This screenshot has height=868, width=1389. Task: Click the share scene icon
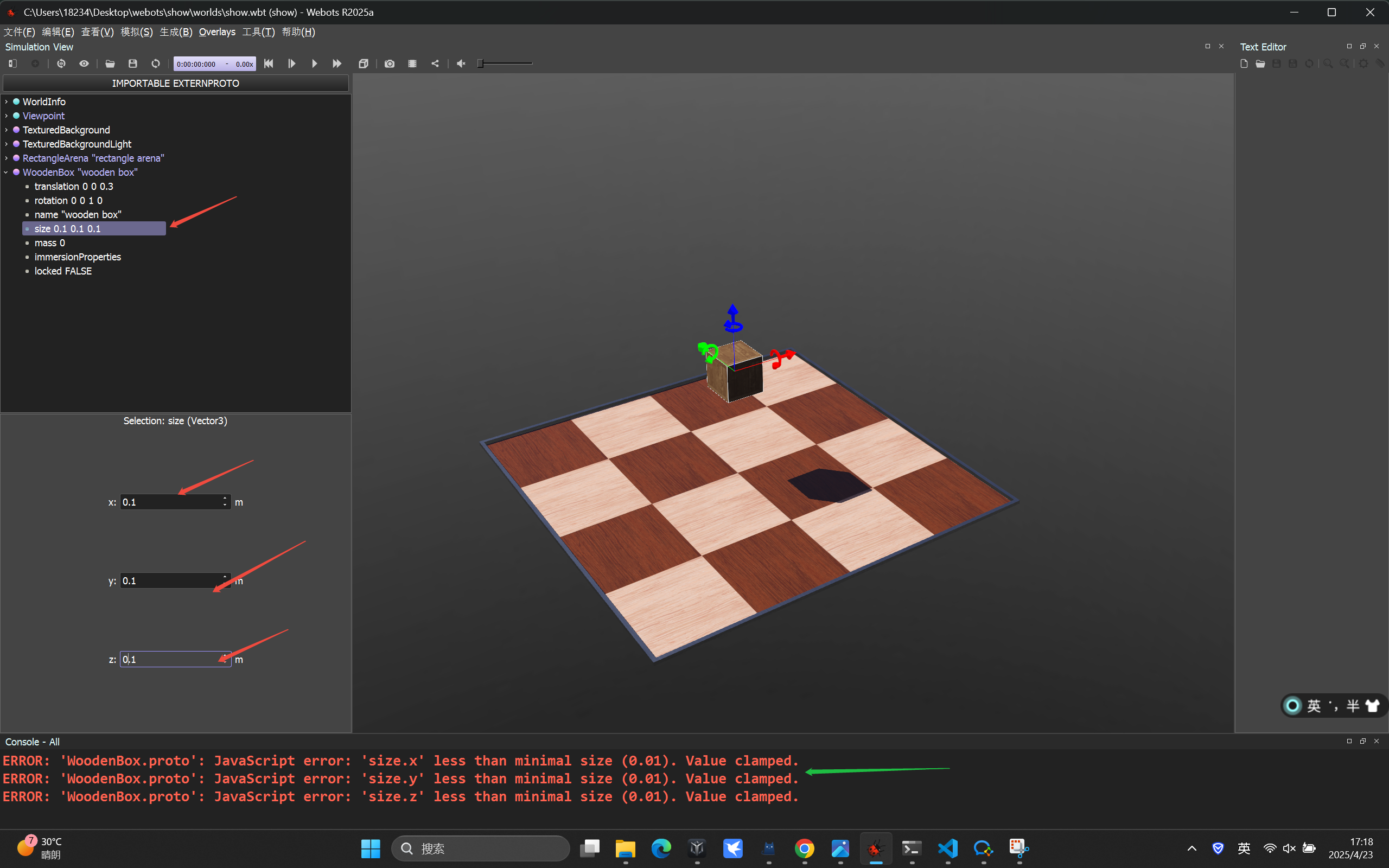435,63
